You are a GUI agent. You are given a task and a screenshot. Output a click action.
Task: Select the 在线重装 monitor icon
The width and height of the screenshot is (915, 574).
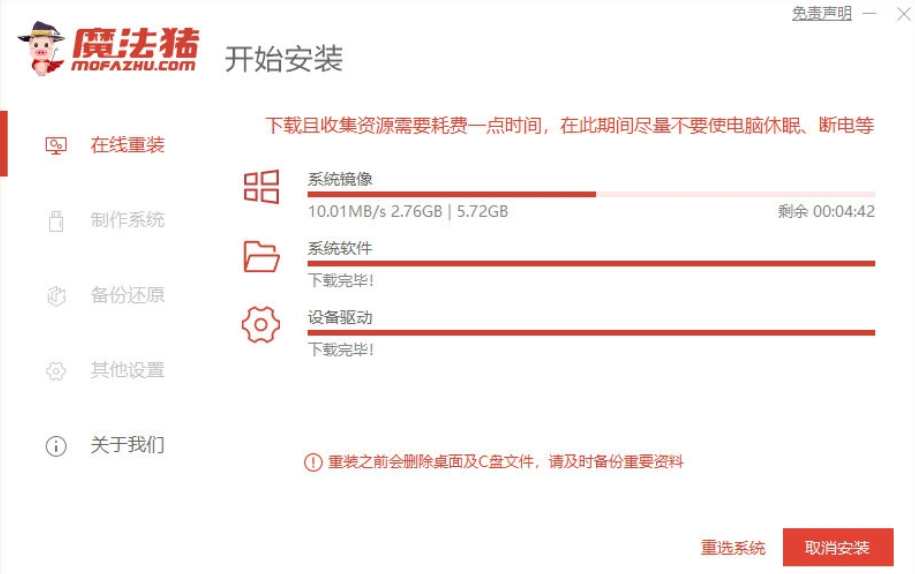coord(56,145)
